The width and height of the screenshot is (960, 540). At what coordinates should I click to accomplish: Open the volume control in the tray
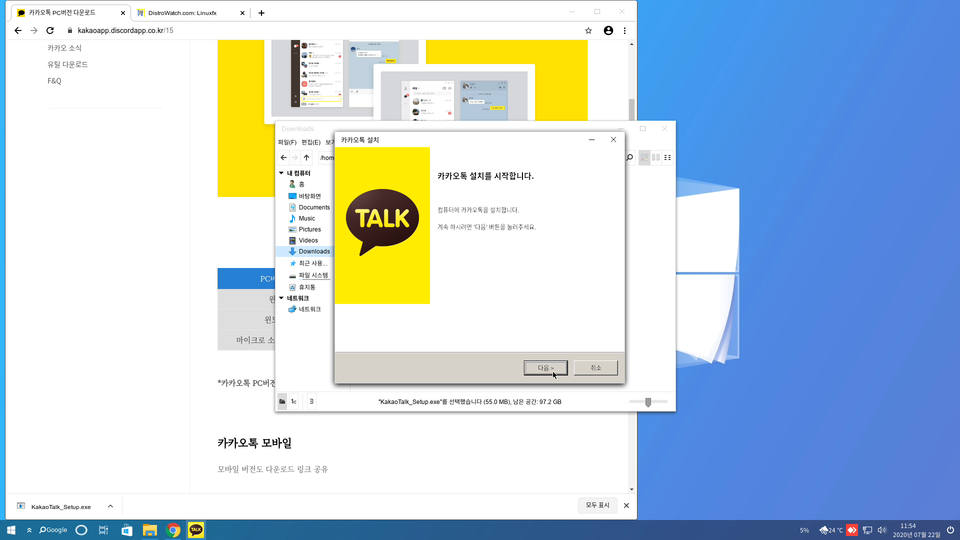pos(882,530)
